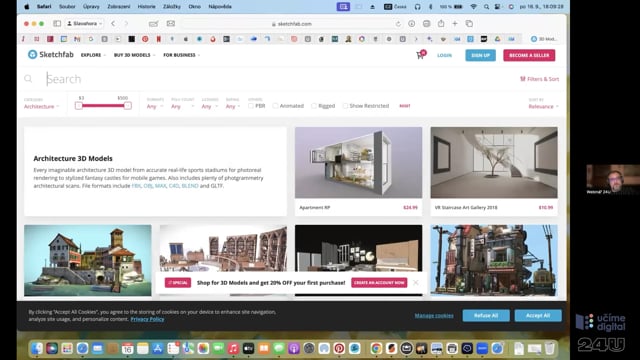Expand the Explore menu
640x360 pixels.
point(93,55)
